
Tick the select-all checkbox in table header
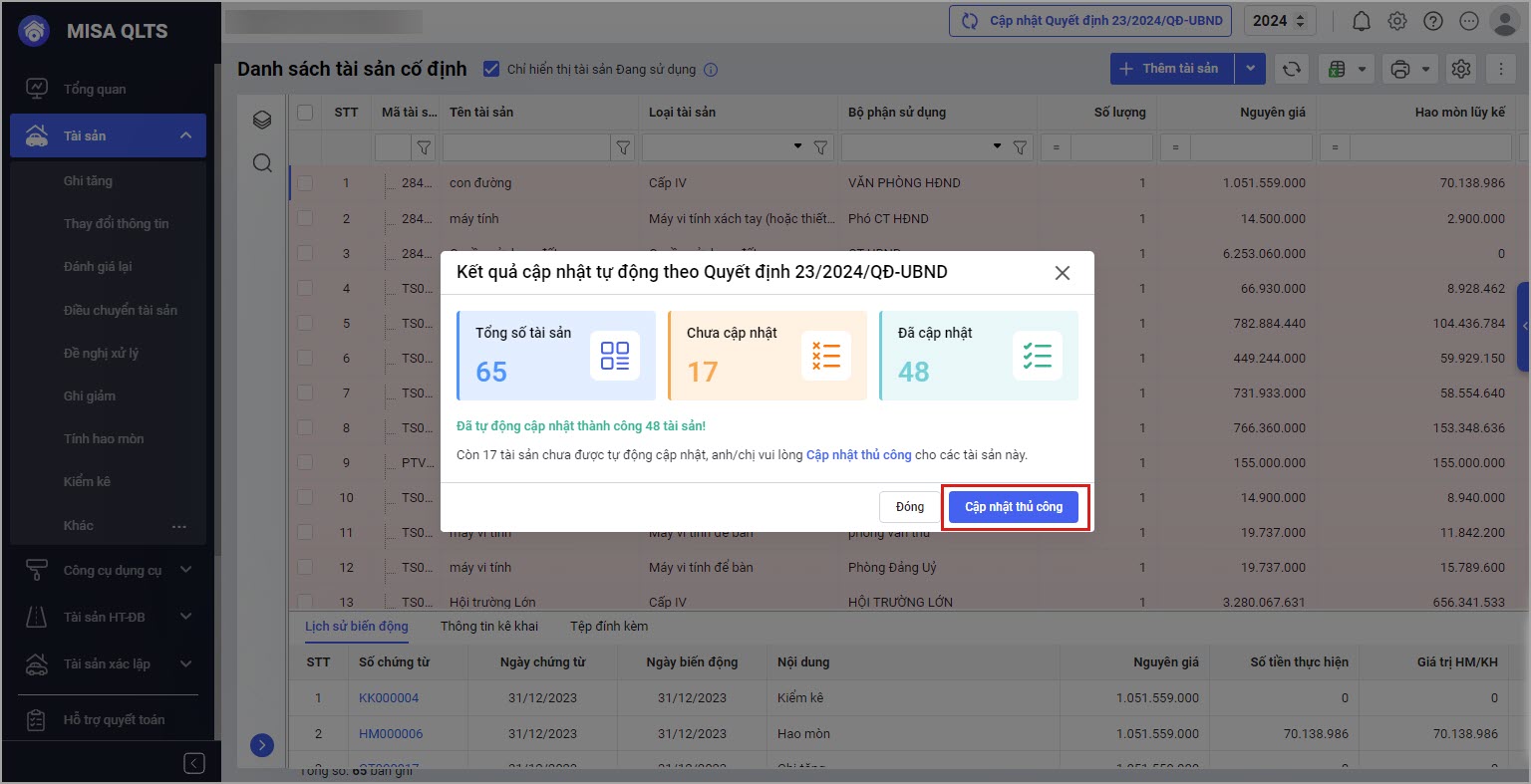click(305, 113)
